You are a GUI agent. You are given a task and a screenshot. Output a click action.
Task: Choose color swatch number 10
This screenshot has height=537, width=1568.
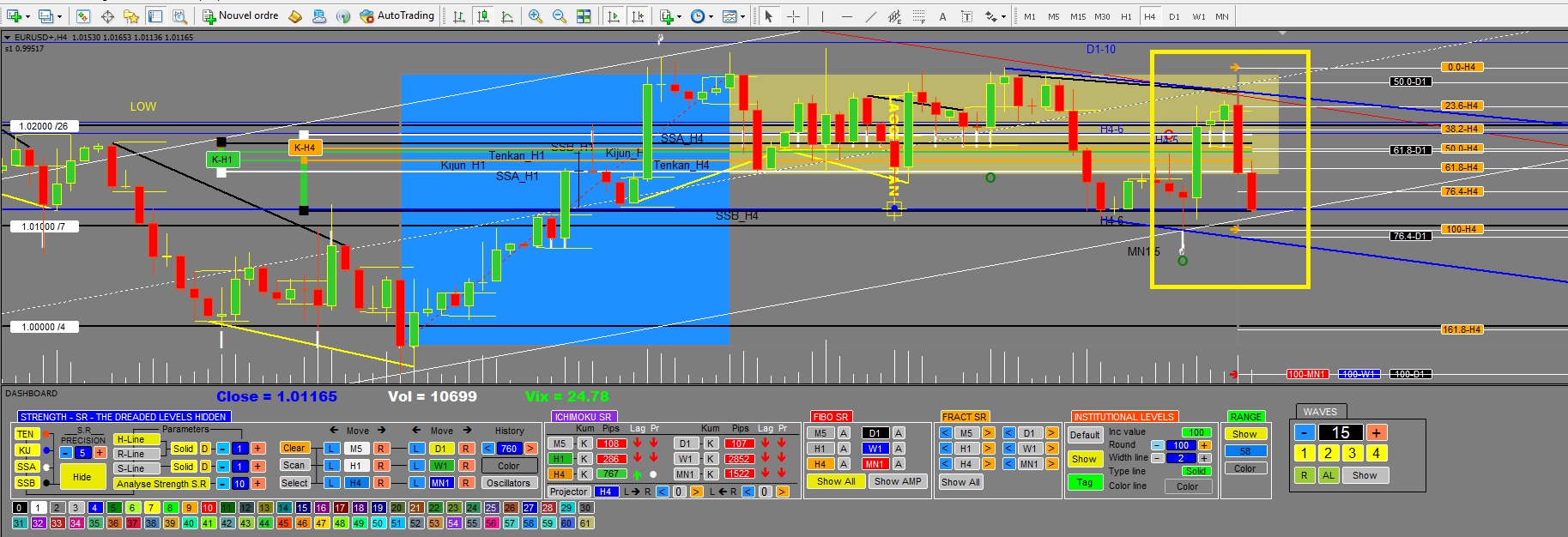click(208, 508)
